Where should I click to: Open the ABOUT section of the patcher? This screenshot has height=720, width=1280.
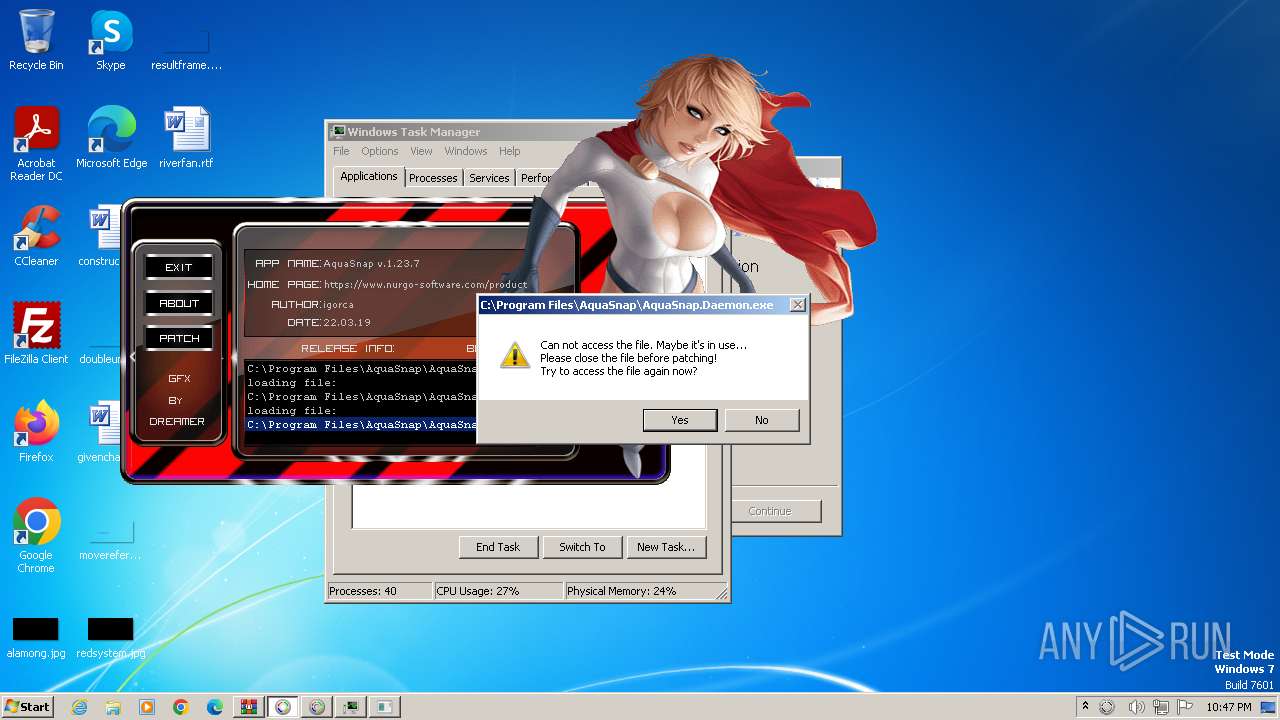tap(179, 303)
